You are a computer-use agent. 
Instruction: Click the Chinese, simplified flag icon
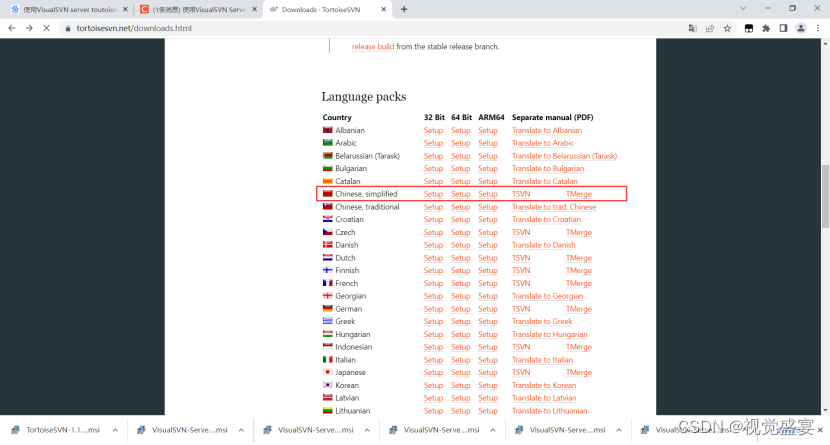328,194
